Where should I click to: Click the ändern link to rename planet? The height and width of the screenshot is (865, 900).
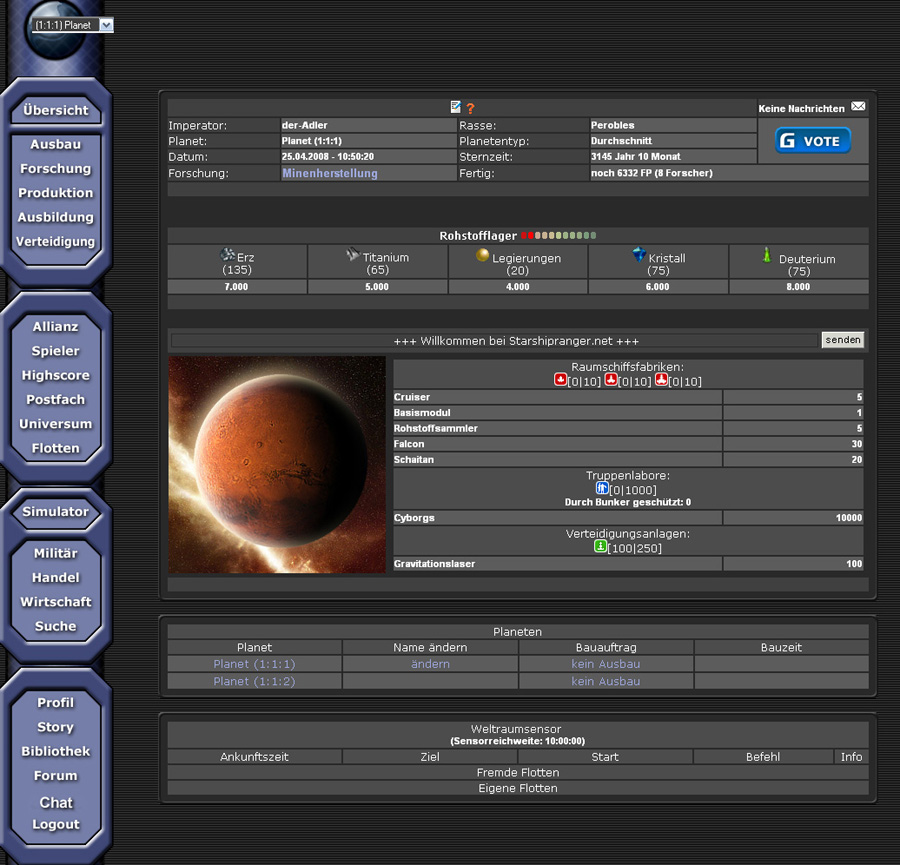(x=430, y=664)
